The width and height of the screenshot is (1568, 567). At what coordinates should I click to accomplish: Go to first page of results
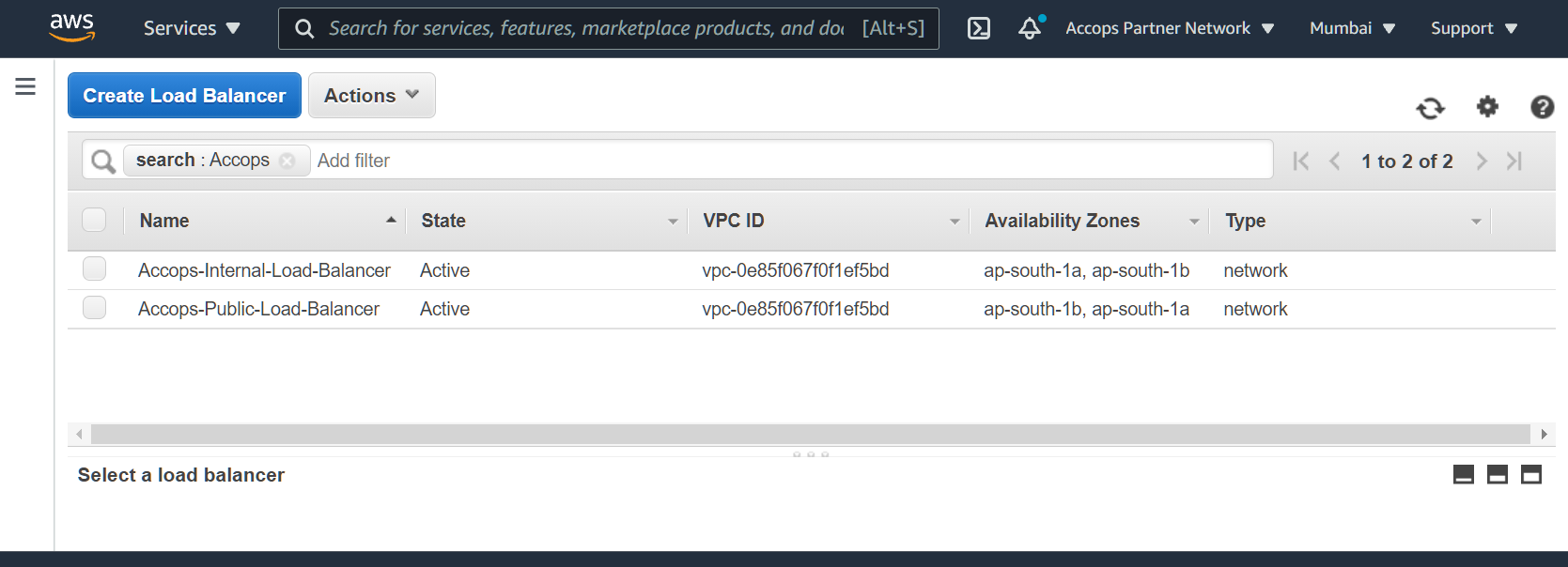[1301, 161]
